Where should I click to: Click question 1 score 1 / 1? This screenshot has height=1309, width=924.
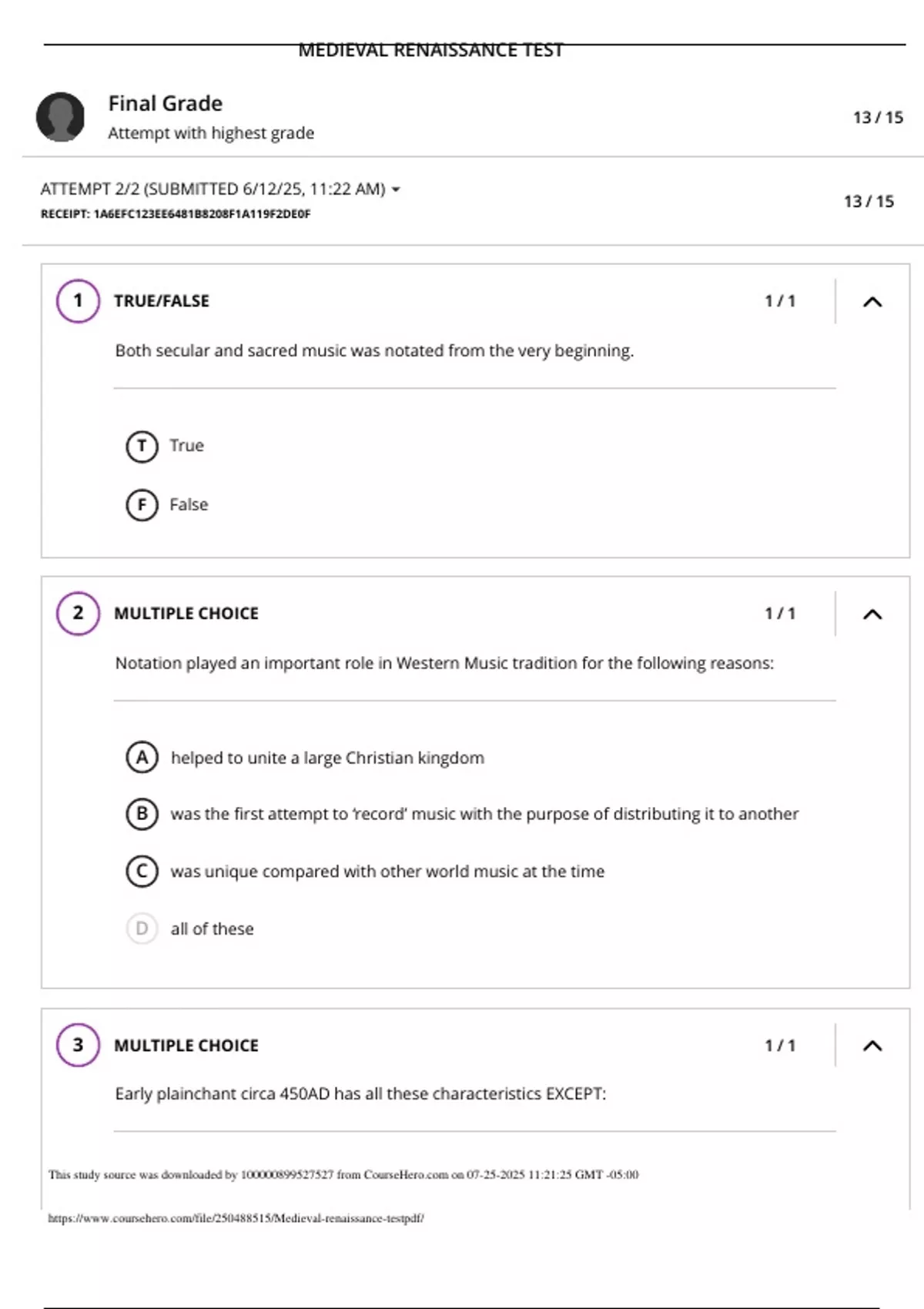coord(779,301)
